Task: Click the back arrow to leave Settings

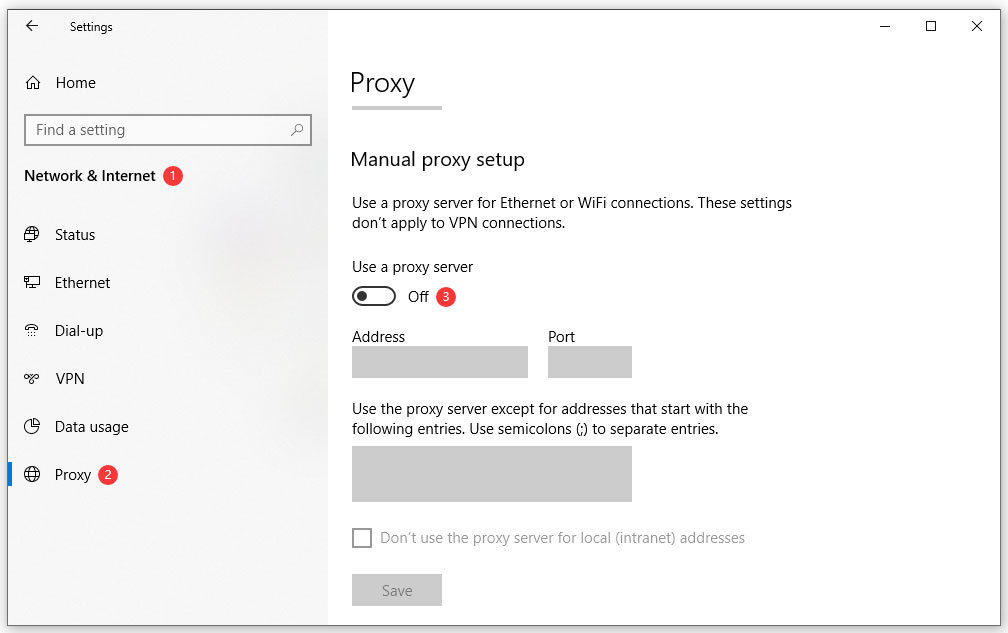Action: 31,26
